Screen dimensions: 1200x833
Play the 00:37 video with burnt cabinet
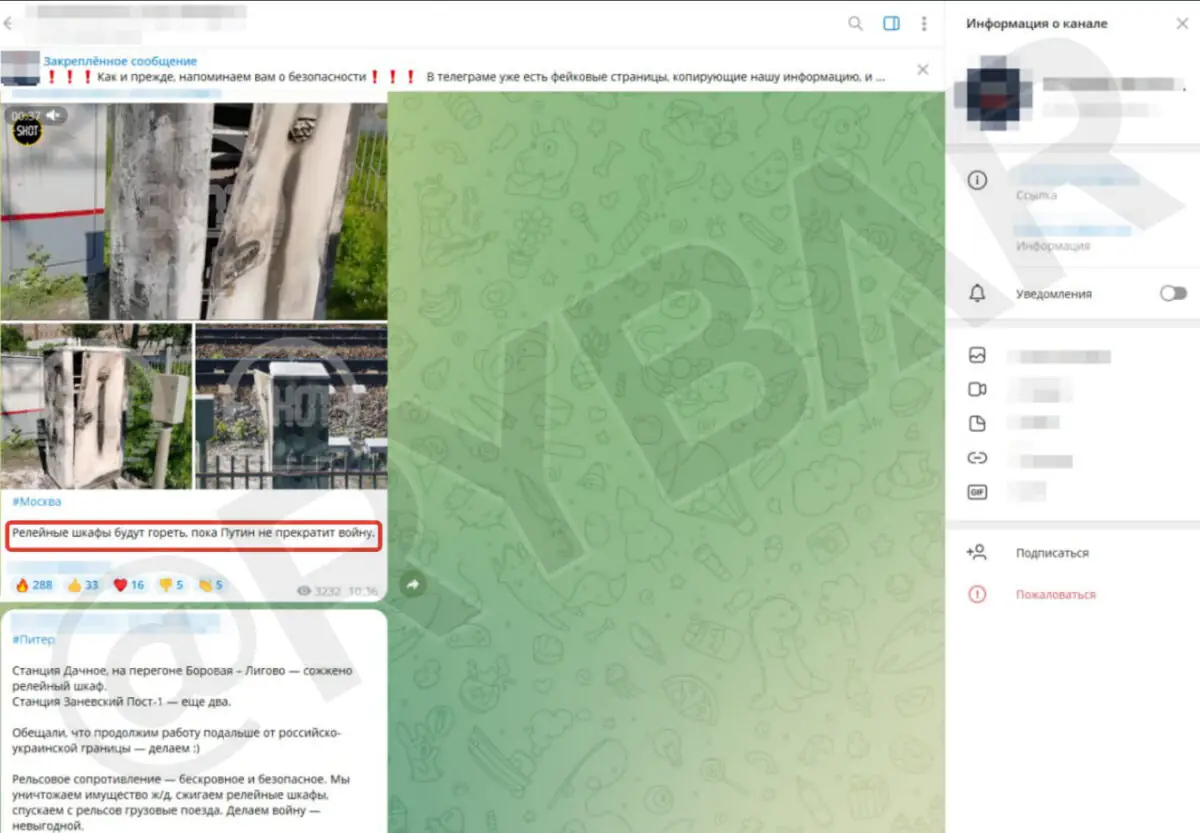pos(194,210)
